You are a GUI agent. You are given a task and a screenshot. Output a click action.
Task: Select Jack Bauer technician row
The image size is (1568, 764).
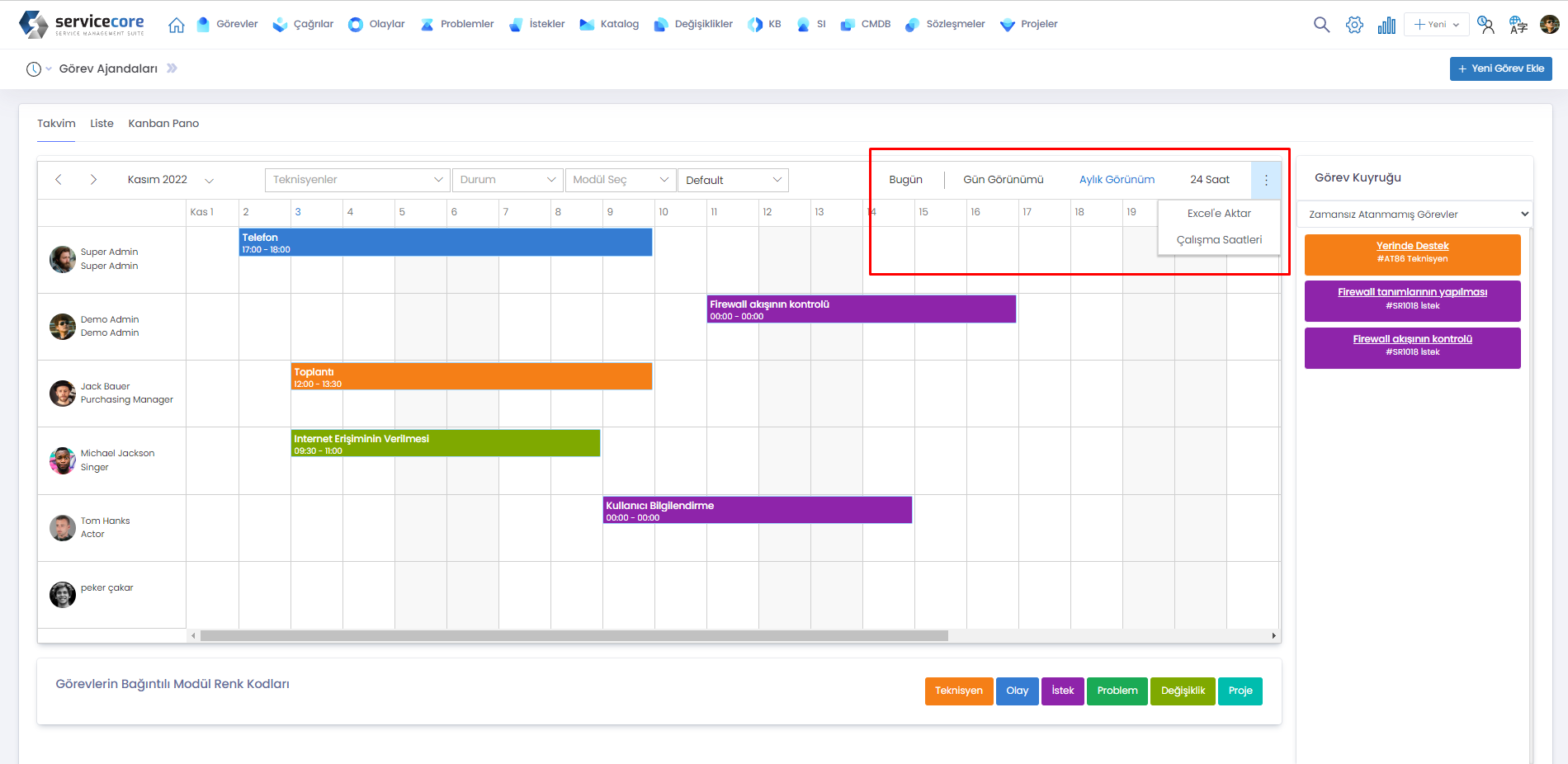pyautogui.click(x=111, y=394)
